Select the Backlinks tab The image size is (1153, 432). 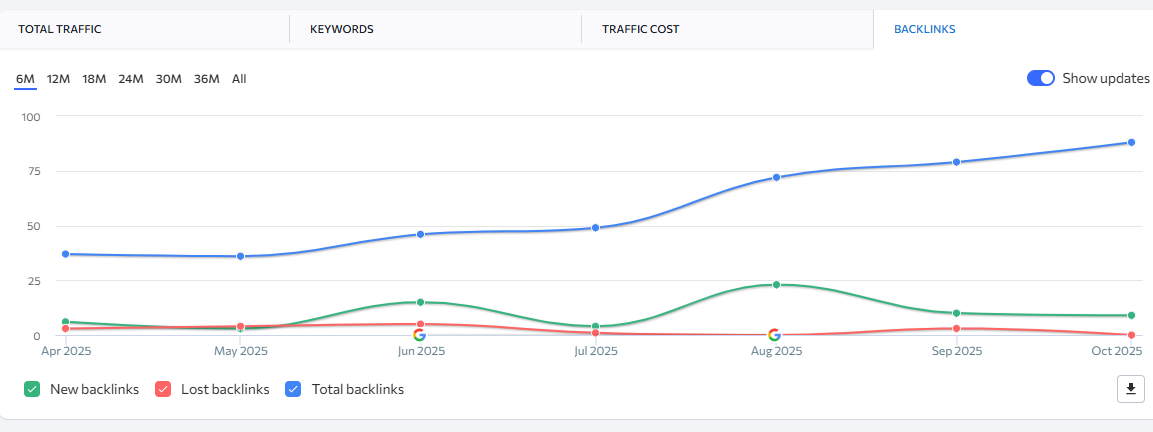[924, 29]
